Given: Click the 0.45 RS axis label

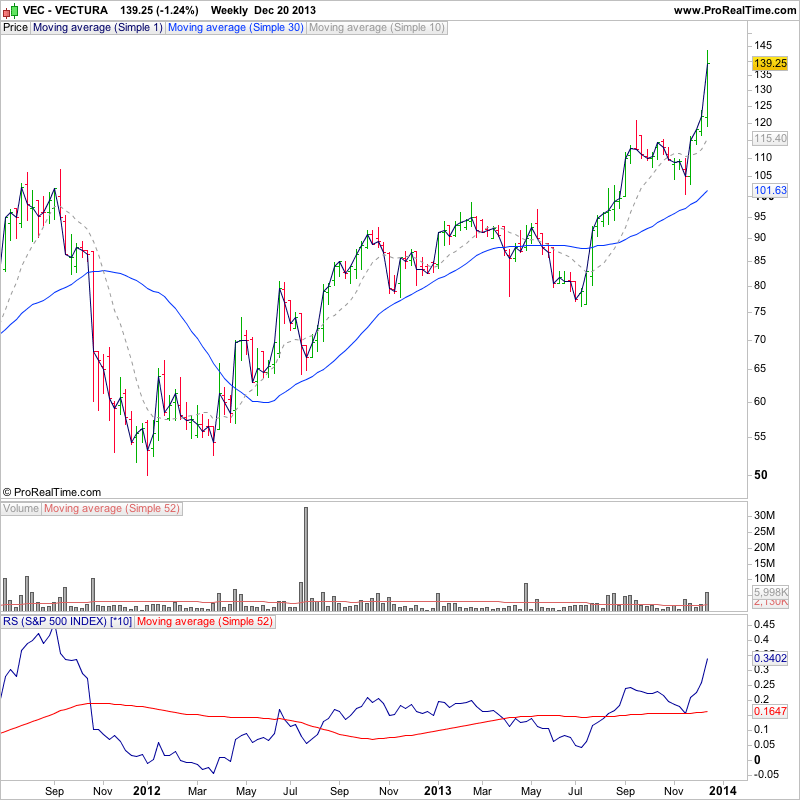Looking at the screenshot, I should (764, 624).
